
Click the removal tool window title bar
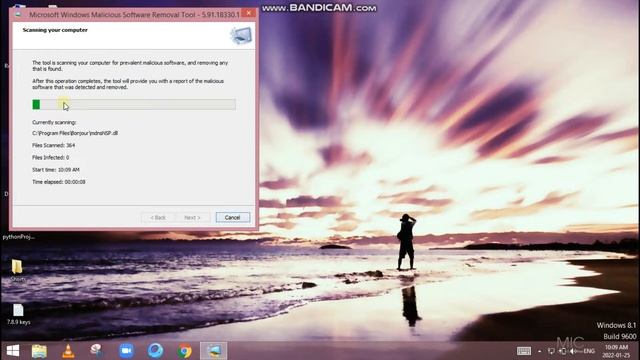pyautogui.click(x=134, y=14)
